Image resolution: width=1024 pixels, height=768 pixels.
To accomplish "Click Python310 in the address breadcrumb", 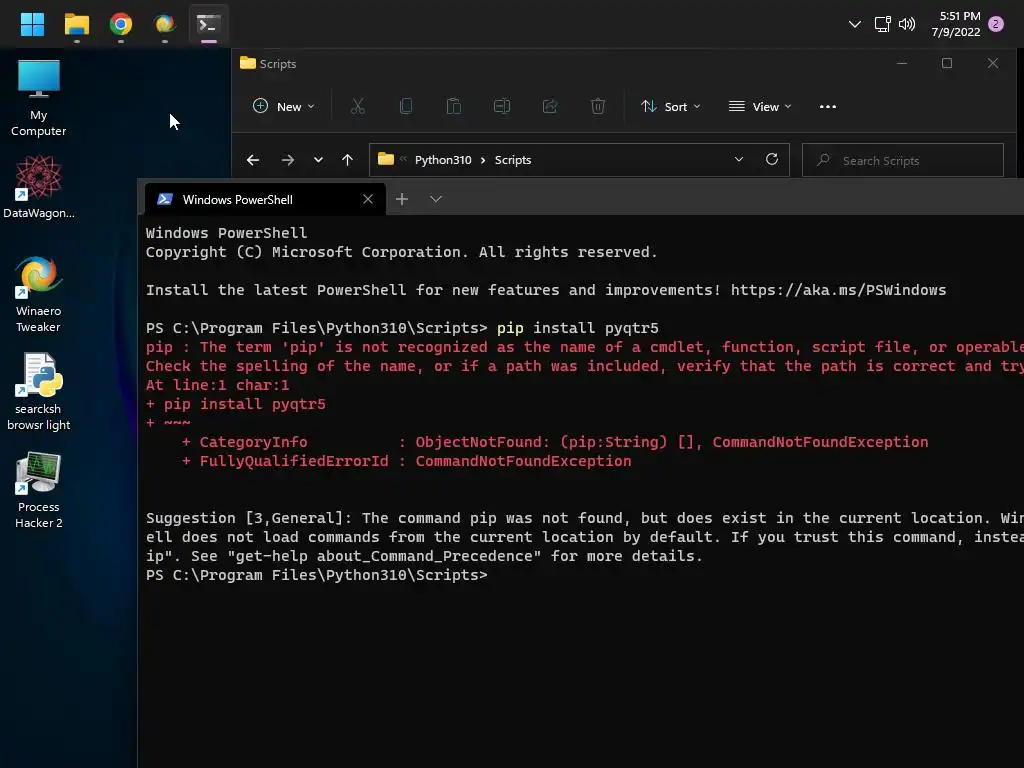I will point(443,160).
